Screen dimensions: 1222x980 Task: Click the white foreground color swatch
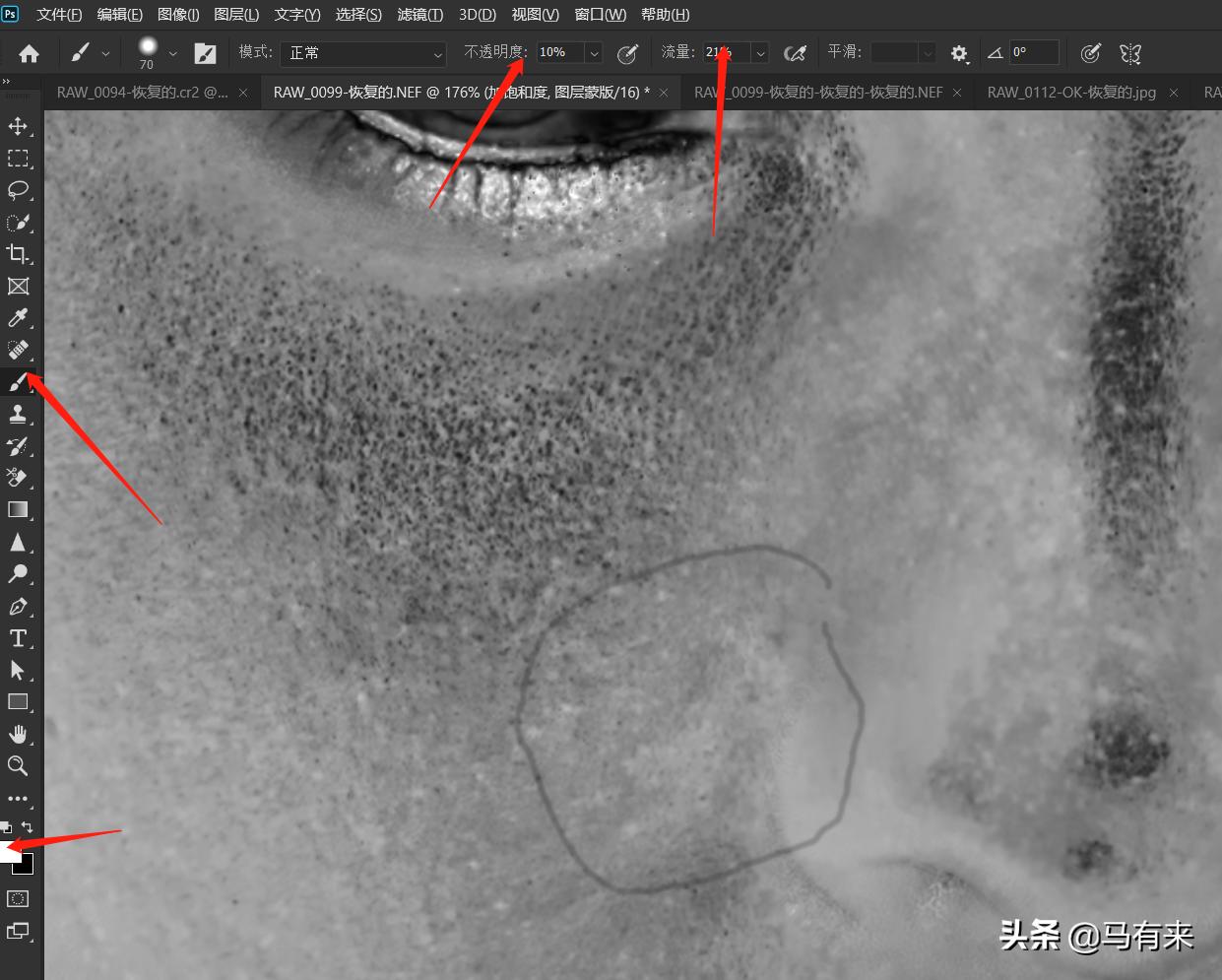click(x=9, y=851)
